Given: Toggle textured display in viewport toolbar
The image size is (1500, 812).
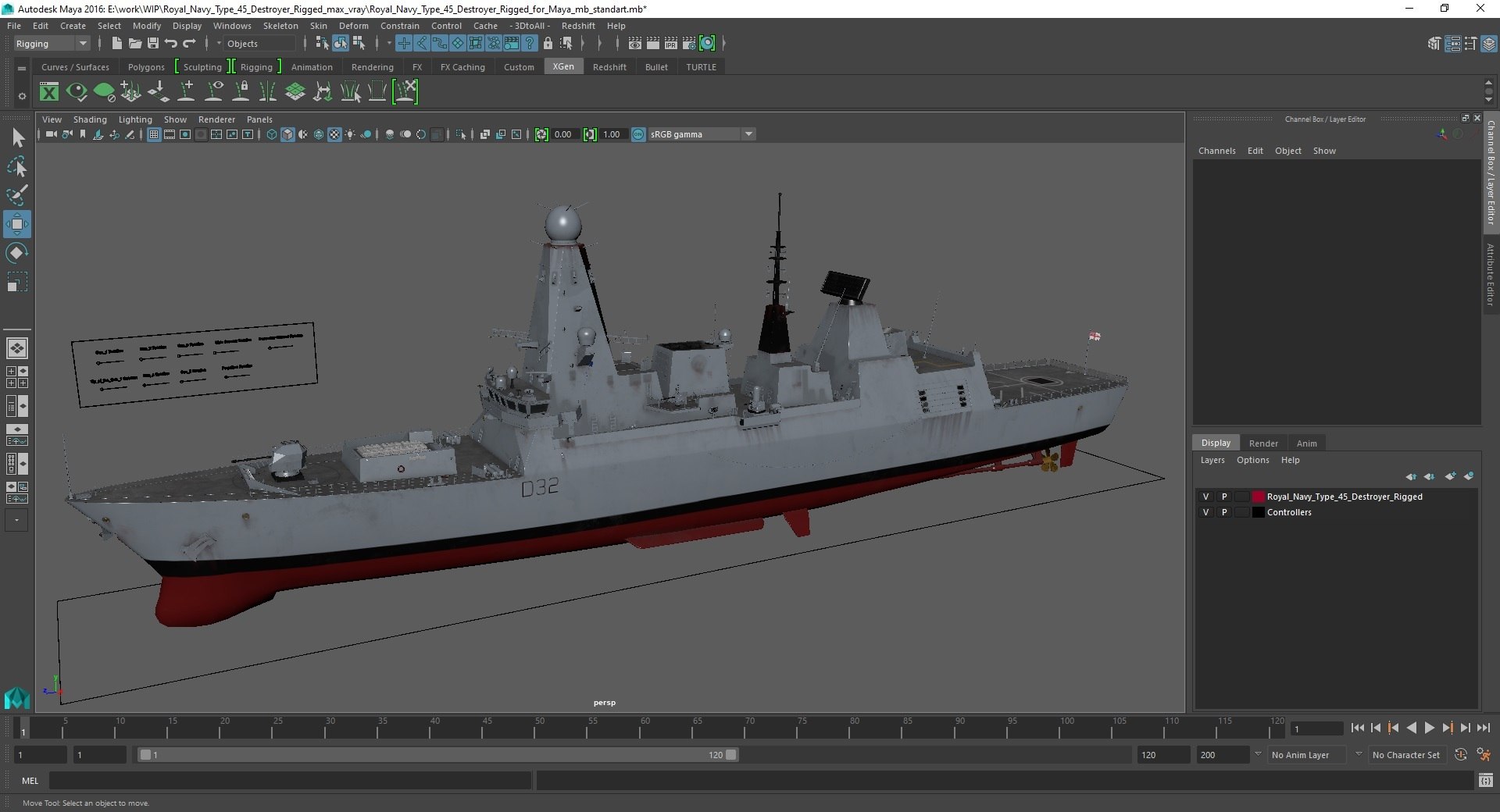Looking at the screenshot, I should click(x=334, y=134).
